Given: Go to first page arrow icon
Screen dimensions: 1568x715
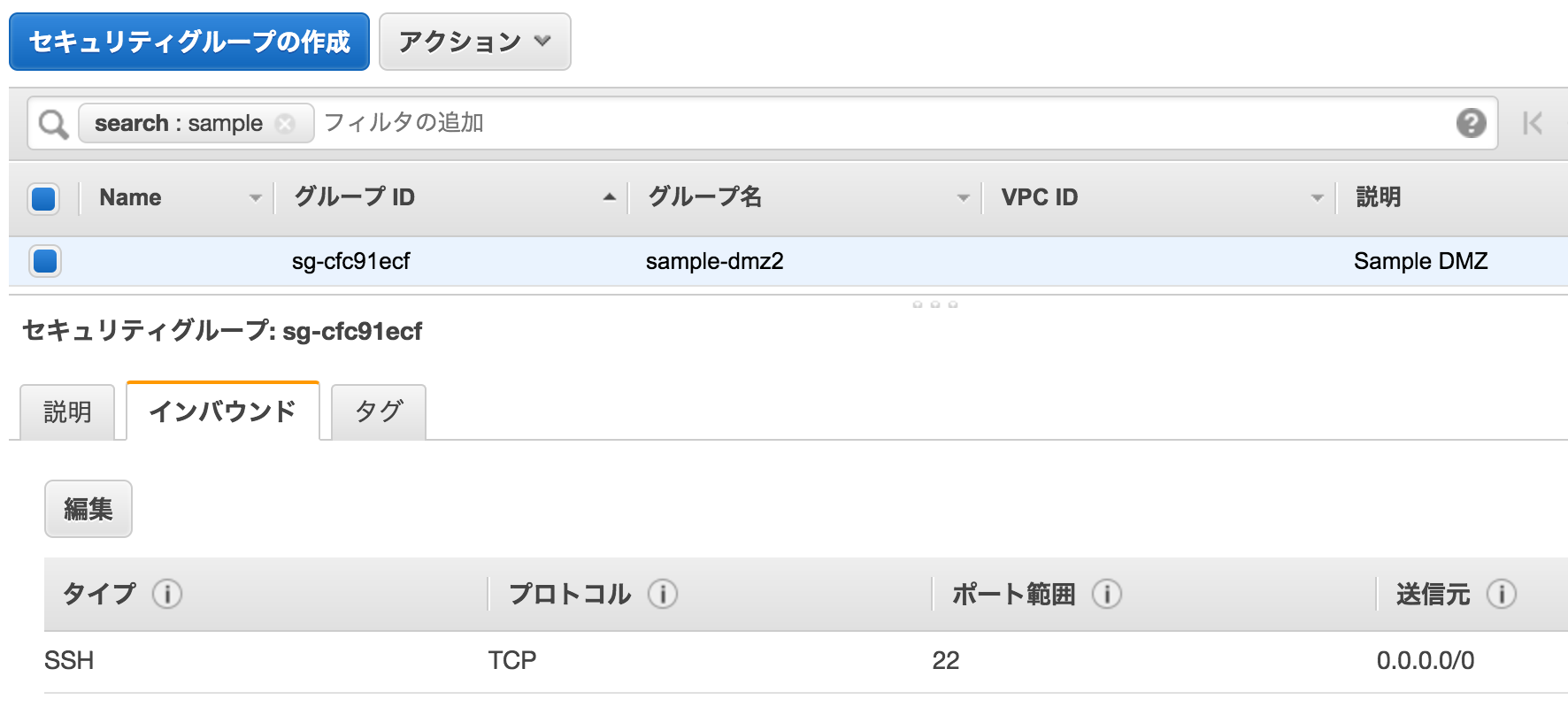Looking at the screenshot, I should pyautogui.click(x=1533, y=123).
